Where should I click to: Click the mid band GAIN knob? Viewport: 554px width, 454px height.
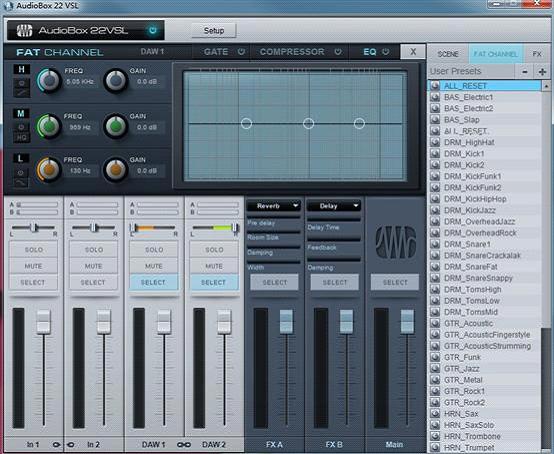[116, 126]
